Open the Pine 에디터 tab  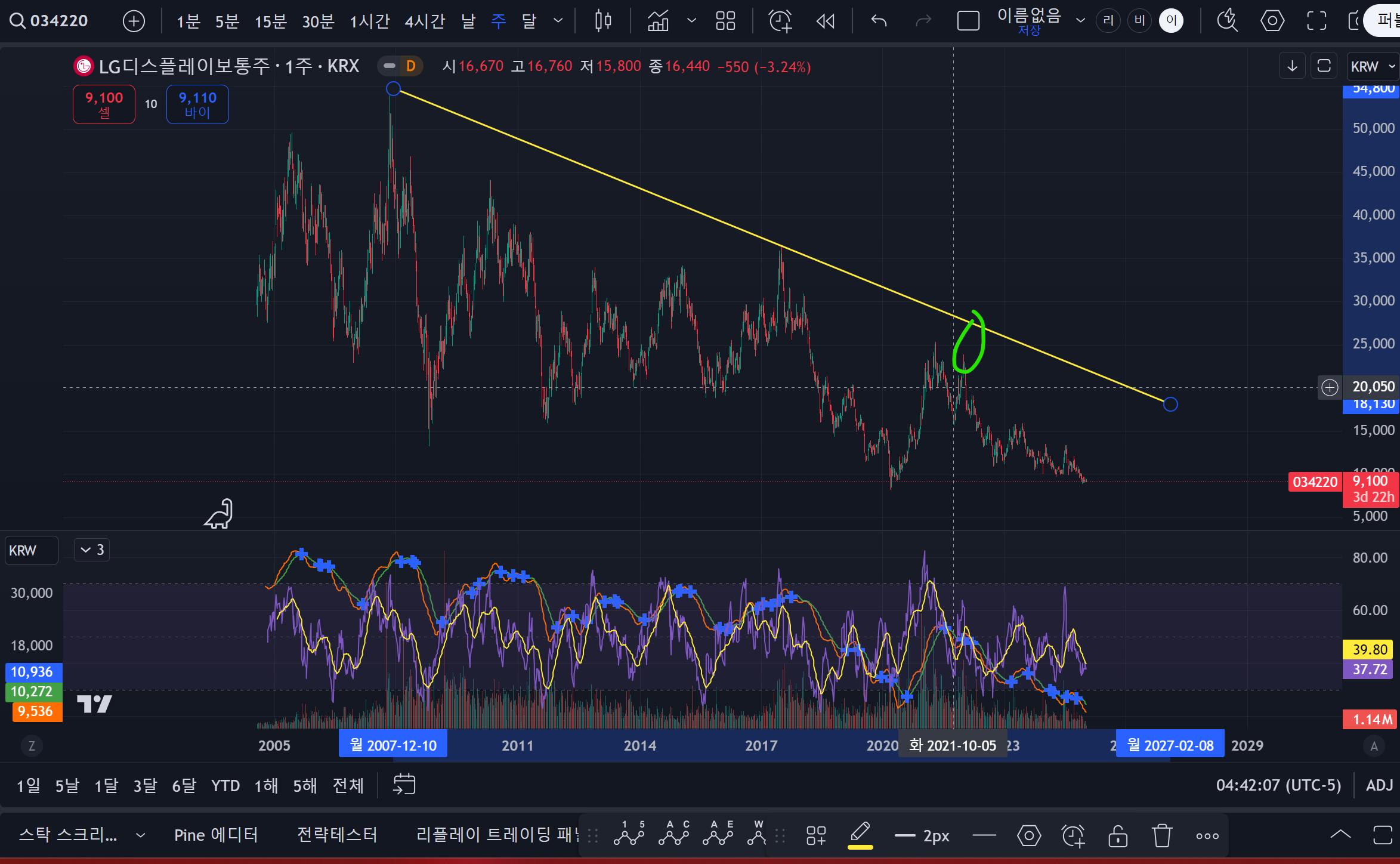(x=216, y=835)
